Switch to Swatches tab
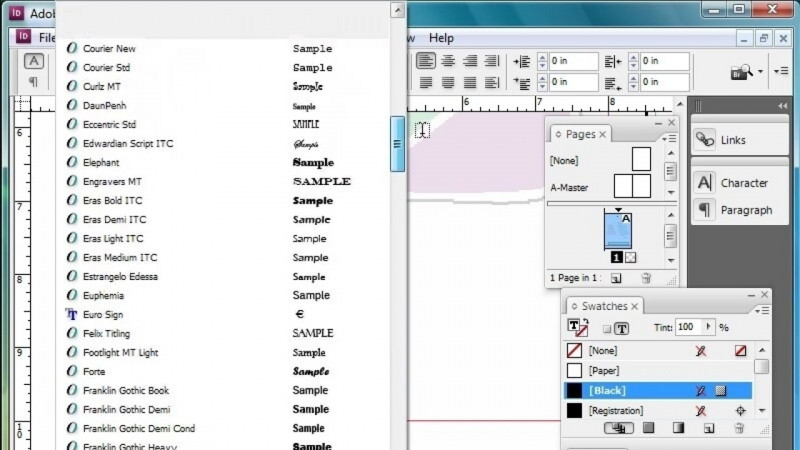Screen dimensions: 800x450 605,306
